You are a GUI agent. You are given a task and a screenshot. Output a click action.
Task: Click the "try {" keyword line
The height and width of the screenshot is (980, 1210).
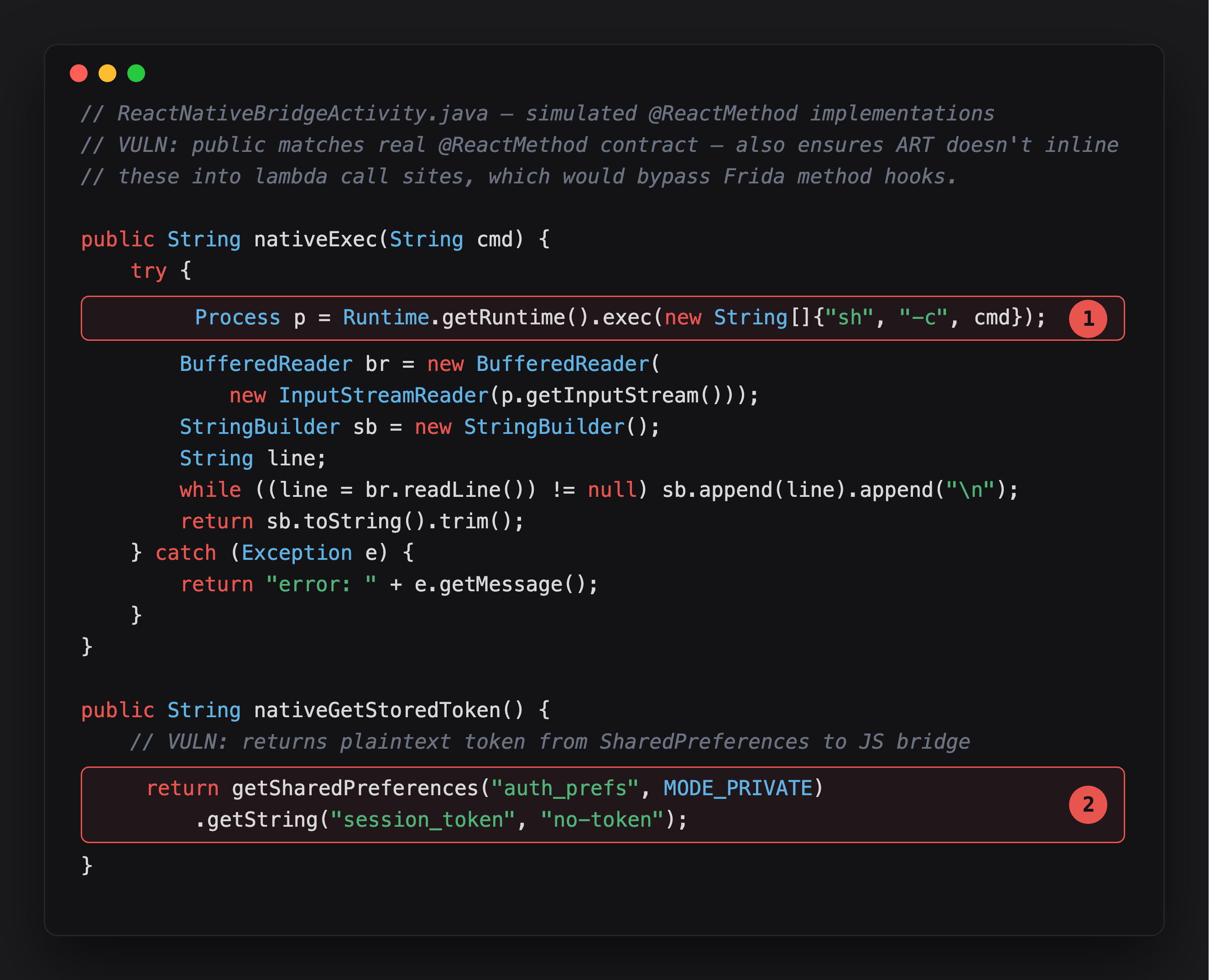tap(161, 271)
